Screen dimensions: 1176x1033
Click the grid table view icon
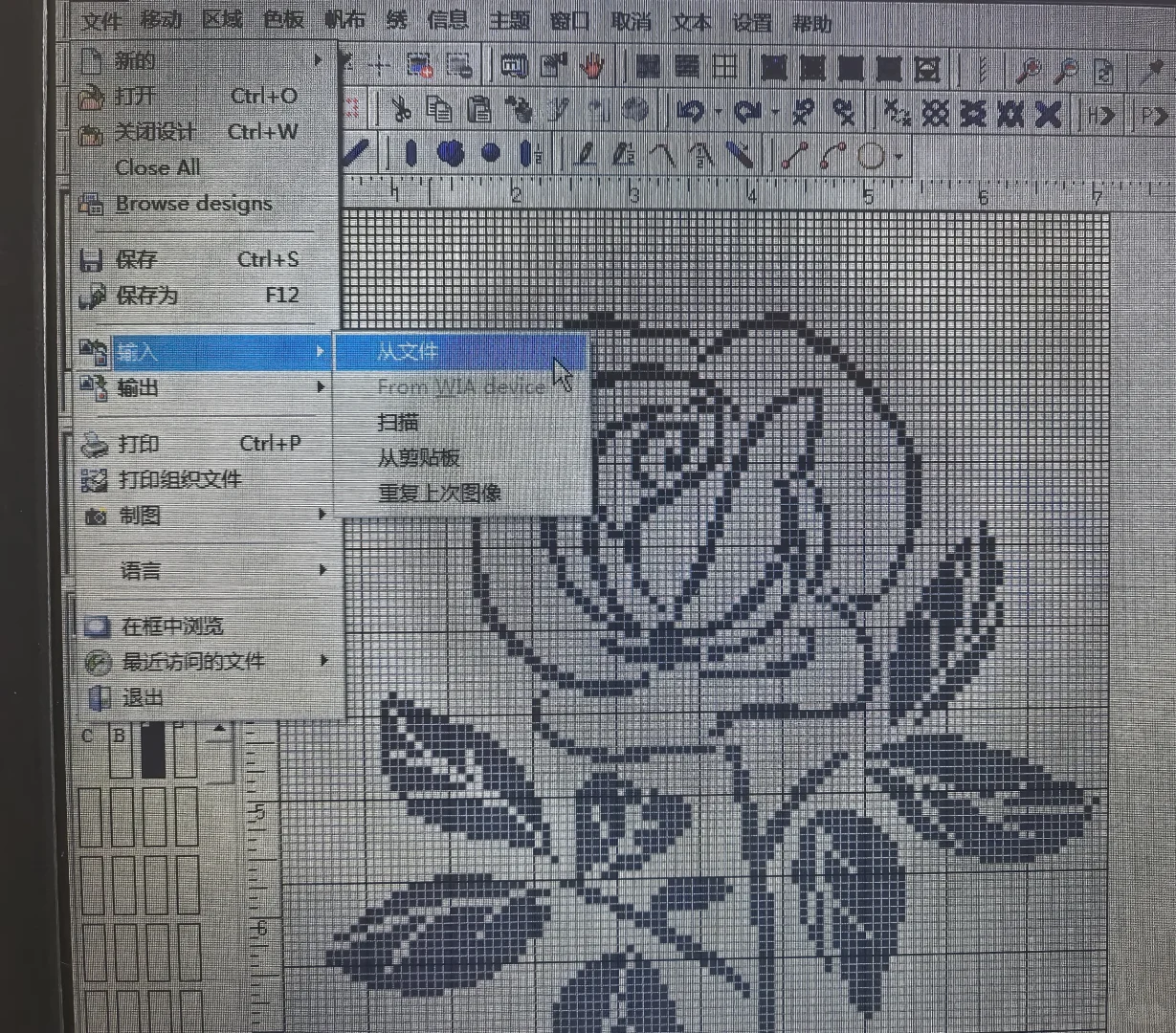click(x=725, y=67)
